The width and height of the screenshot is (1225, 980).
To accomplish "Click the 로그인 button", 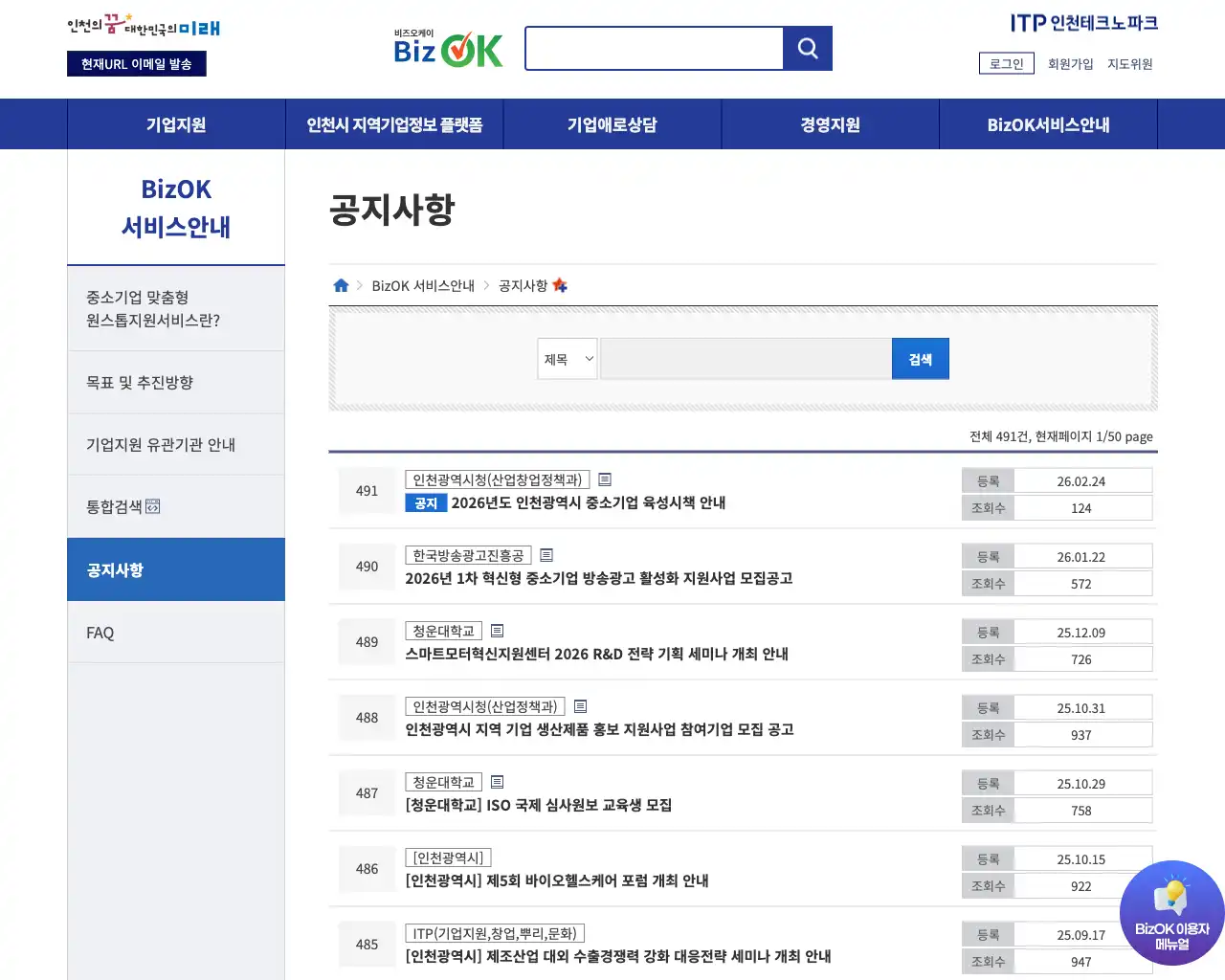I will 1006,63.
